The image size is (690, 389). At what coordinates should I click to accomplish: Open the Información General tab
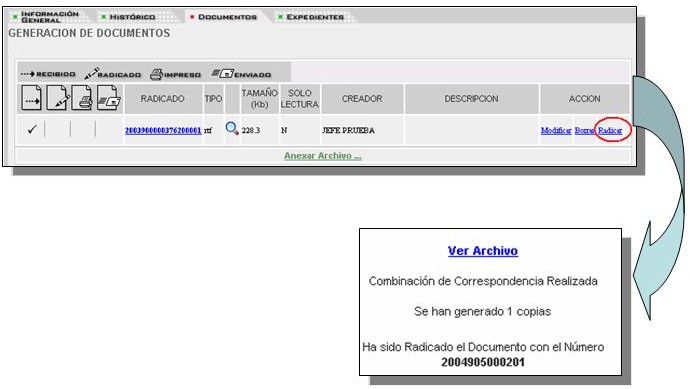tap(50, 17)
